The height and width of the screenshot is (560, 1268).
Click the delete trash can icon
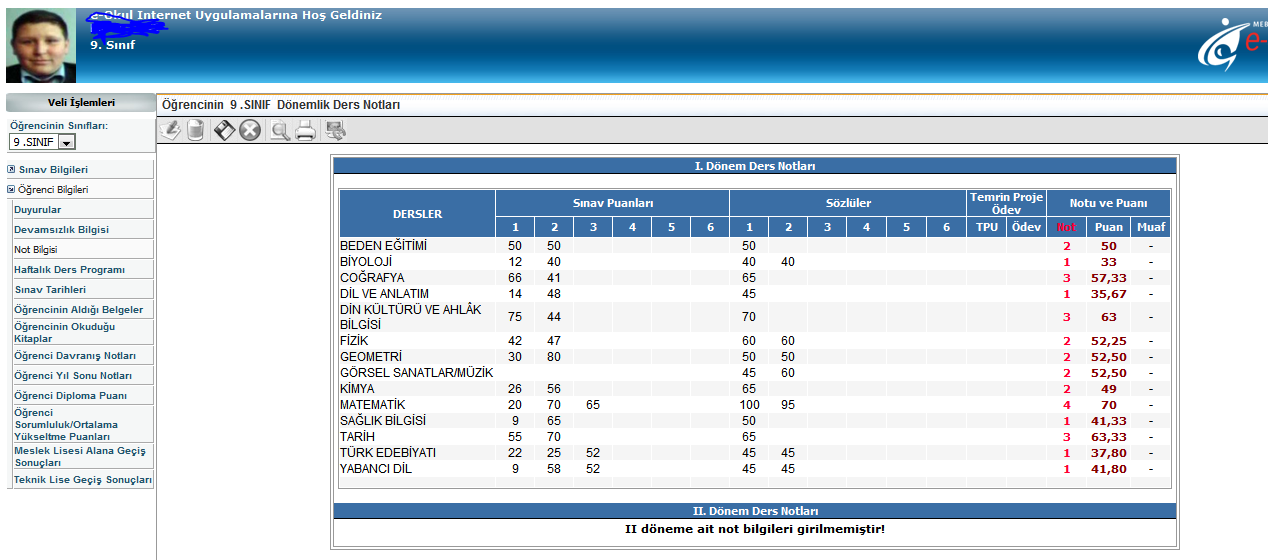tap(195, 130)
